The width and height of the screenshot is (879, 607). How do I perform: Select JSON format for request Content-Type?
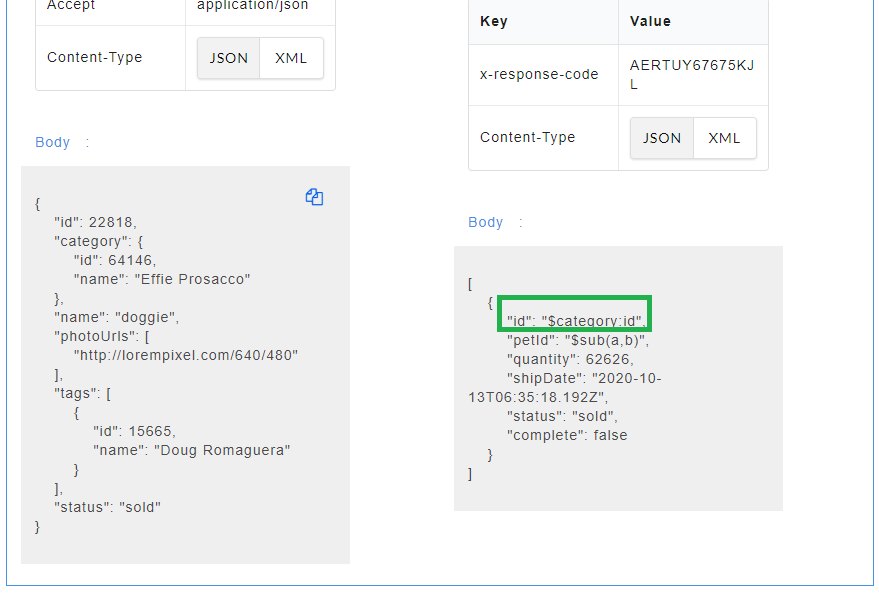click(x=228, y=58)
